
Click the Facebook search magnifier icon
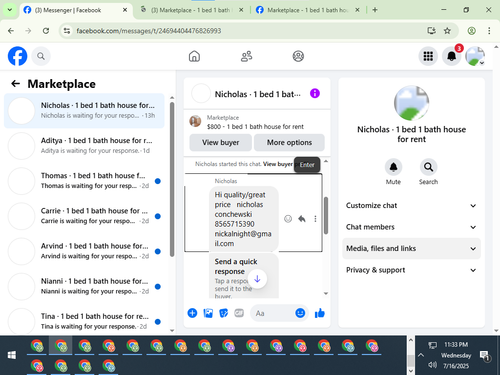coord(41,56)
